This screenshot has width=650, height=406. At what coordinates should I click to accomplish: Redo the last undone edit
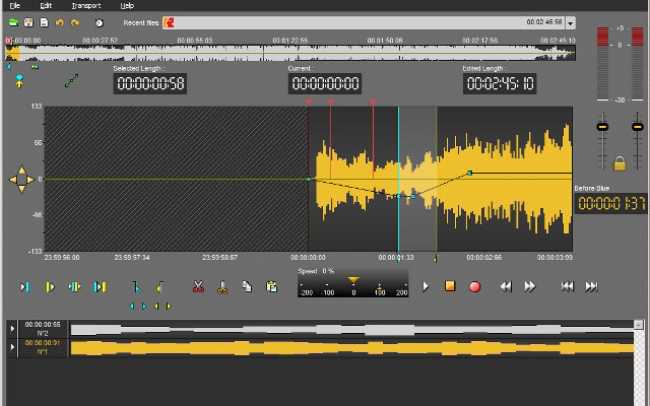tap(75, 22)
